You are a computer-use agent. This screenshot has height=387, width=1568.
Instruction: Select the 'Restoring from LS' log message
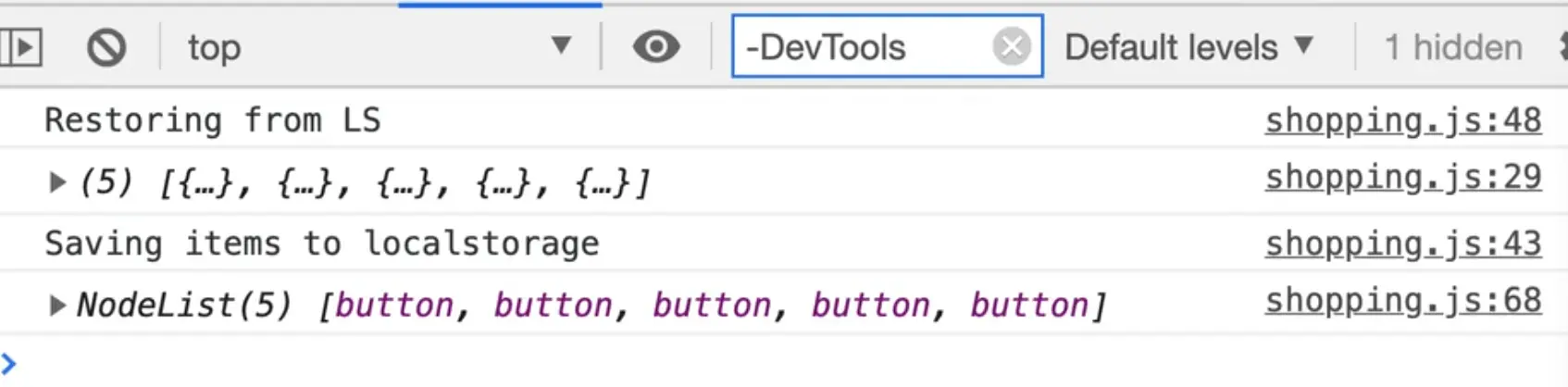213,120
